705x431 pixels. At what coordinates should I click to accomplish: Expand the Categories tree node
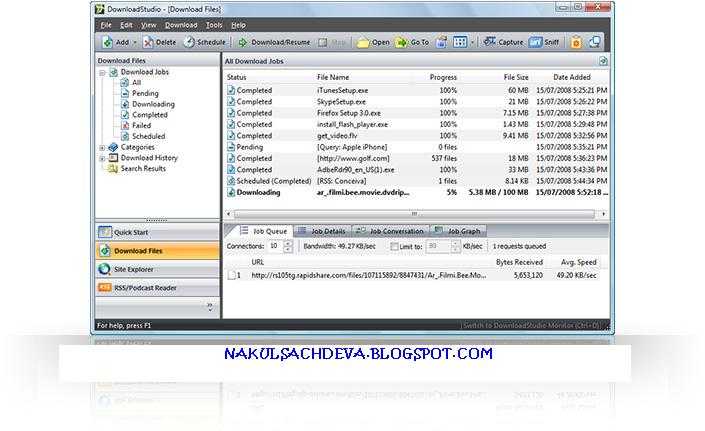click(102, 147)
